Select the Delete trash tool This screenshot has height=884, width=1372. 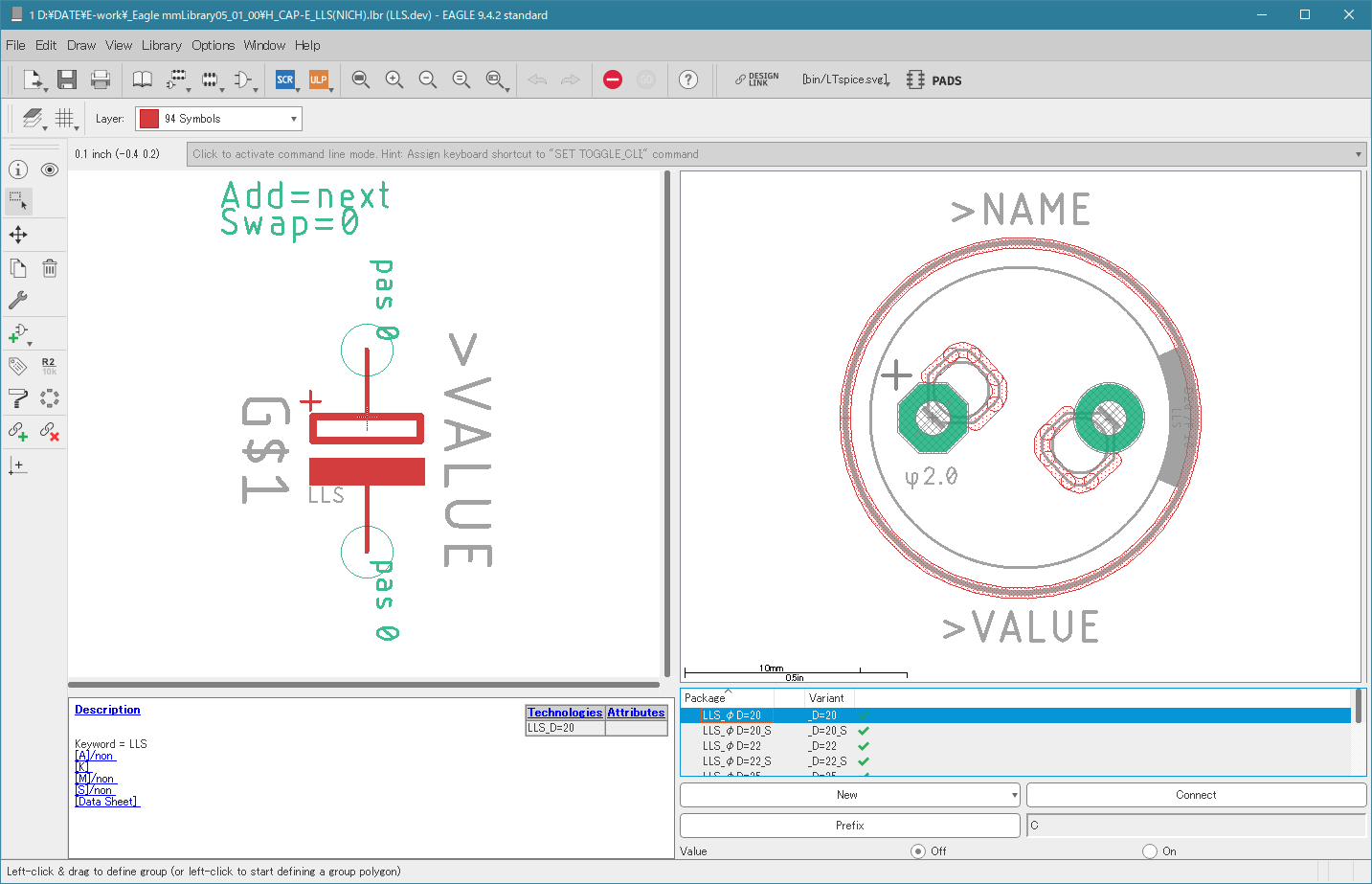tap(50, 268)
